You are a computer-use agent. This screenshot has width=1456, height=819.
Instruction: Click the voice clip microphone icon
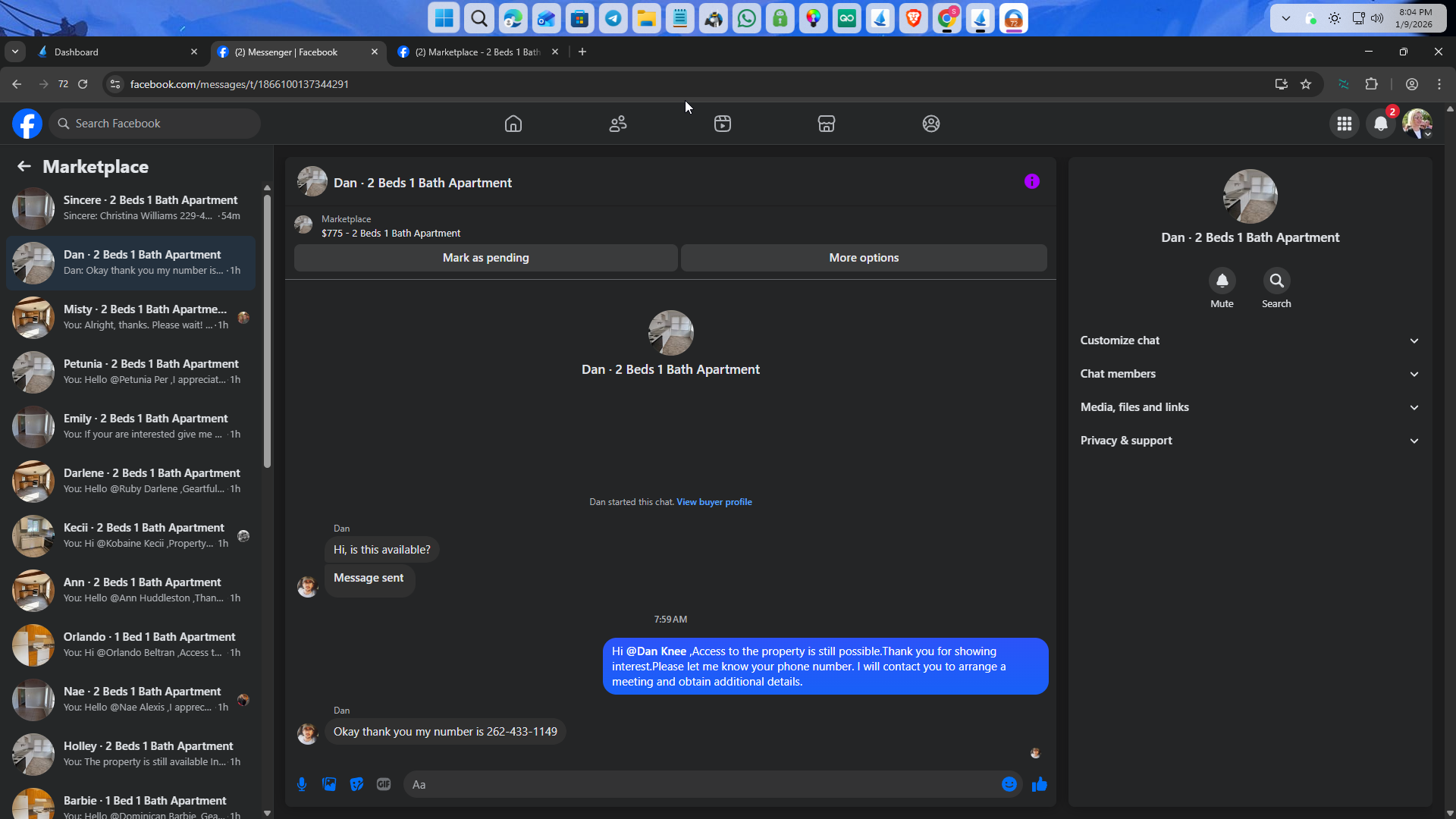(302, 784)
